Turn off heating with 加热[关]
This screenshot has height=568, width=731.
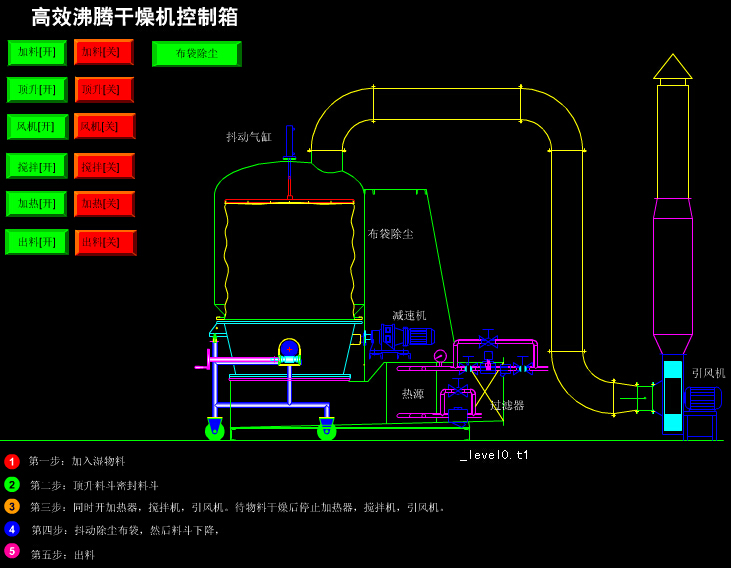coord(104,204)
